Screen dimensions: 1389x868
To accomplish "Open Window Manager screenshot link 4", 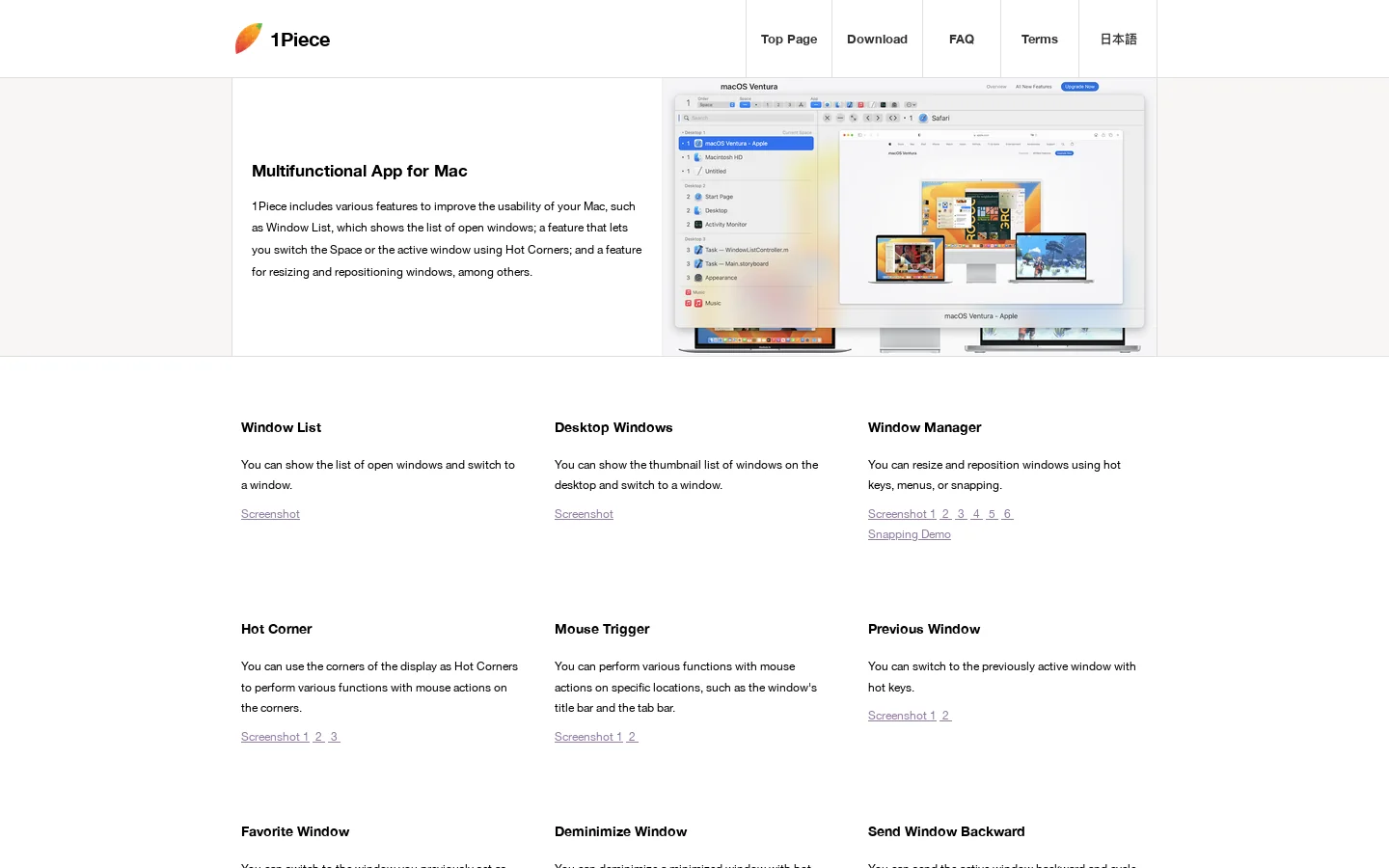I will [977, 514].
